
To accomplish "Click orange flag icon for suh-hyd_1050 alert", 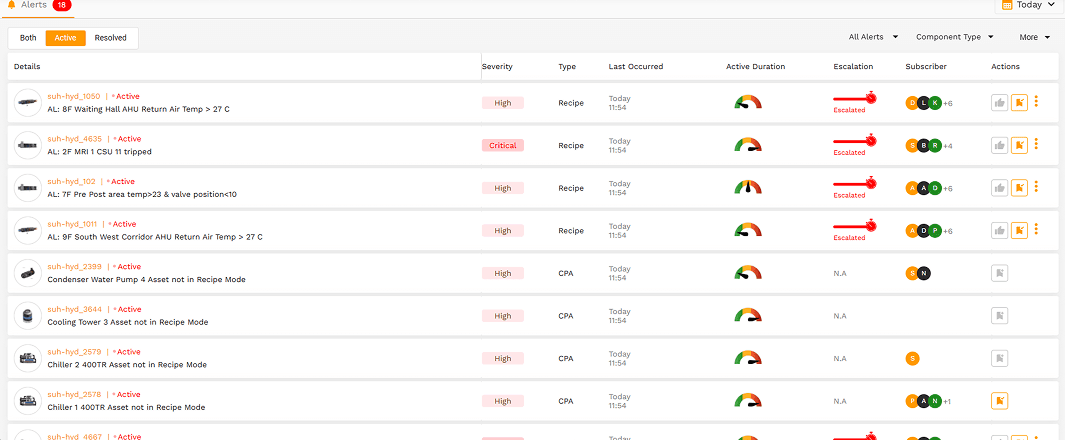I will (x=1019, y=103).
